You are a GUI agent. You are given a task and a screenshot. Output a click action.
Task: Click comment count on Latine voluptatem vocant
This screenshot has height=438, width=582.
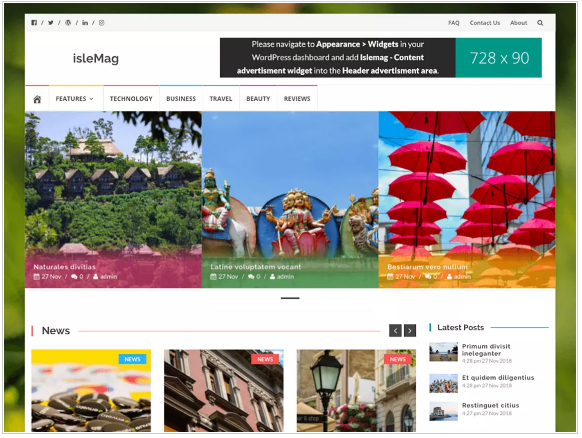[254, 277]
